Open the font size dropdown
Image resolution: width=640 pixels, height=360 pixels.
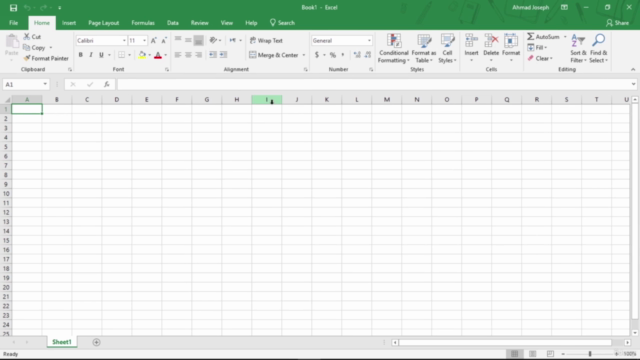pyautogui.click(x=144, y=41)
